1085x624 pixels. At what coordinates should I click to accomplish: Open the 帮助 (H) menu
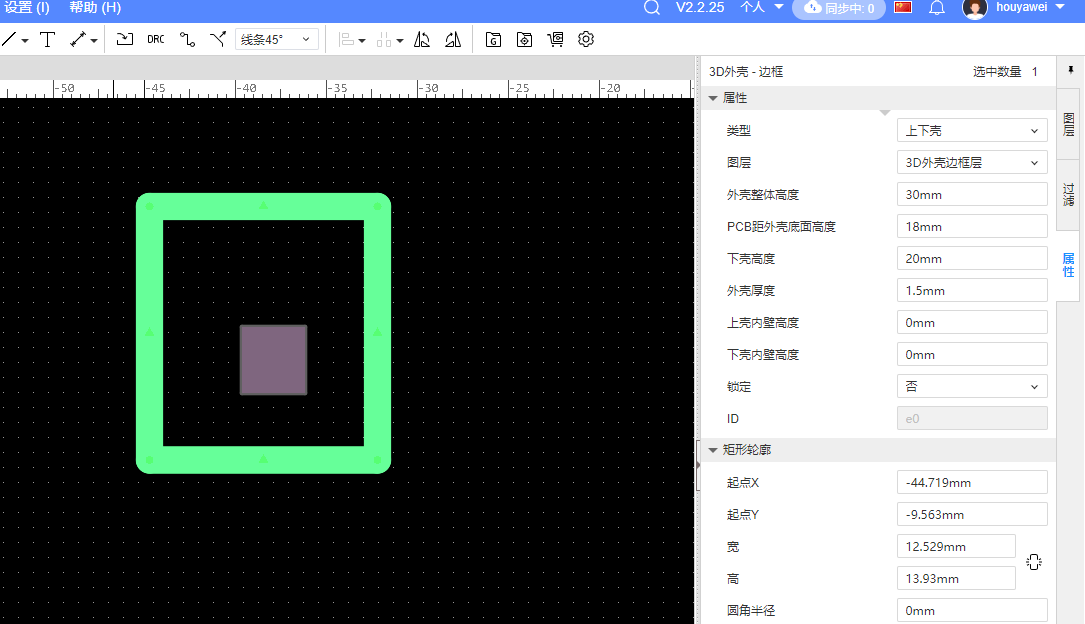pyautogui.click(x=95, y=8)
